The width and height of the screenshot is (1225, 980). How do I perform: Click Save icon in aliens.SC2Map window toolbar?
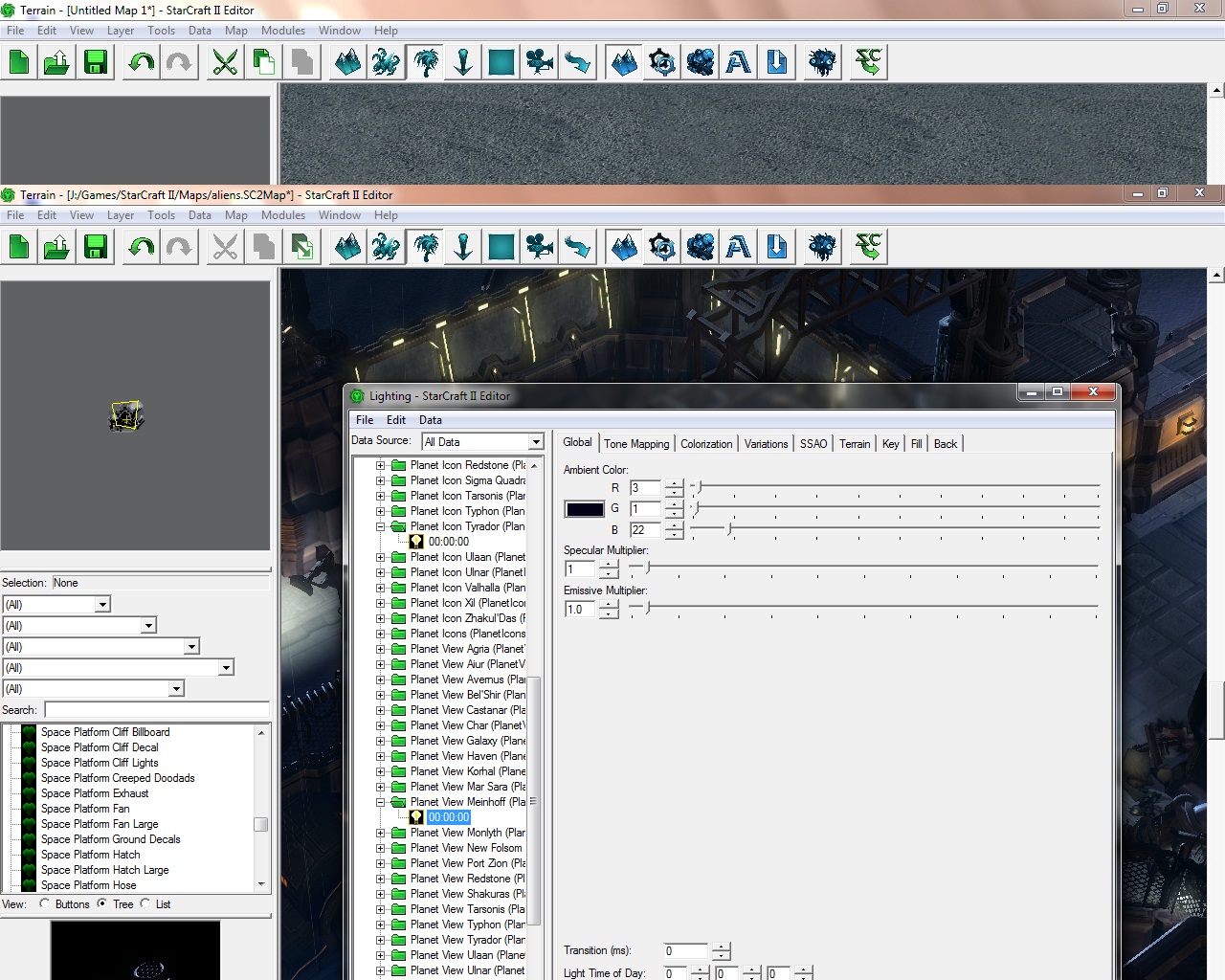pos(95,248)
